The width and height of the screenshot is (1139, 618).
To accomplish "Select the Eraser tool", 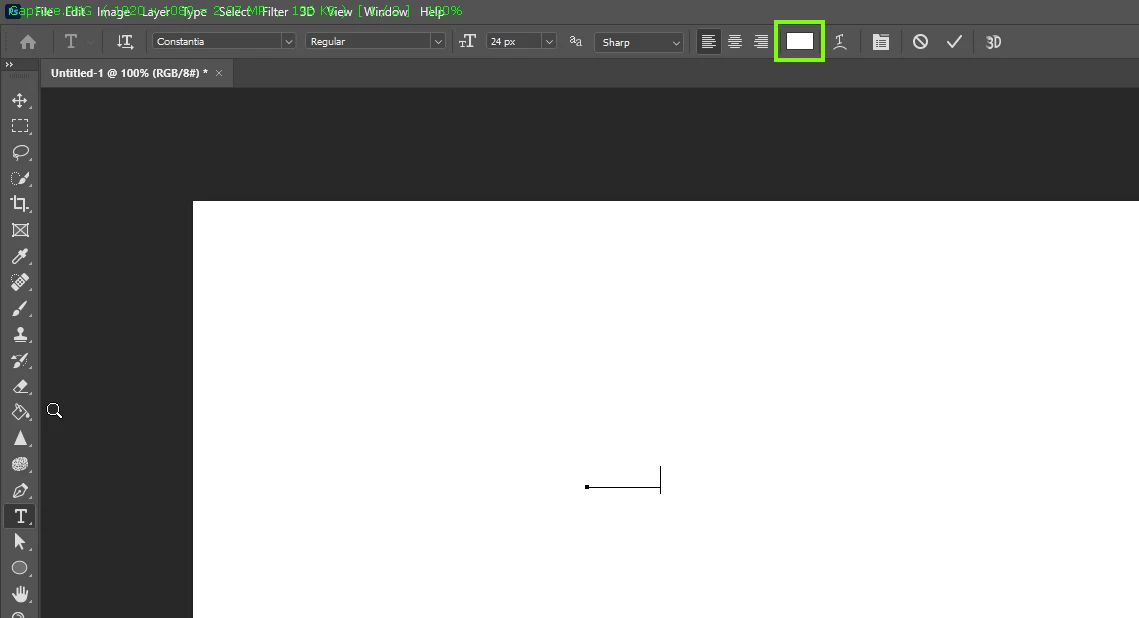I will coord(20,386).
